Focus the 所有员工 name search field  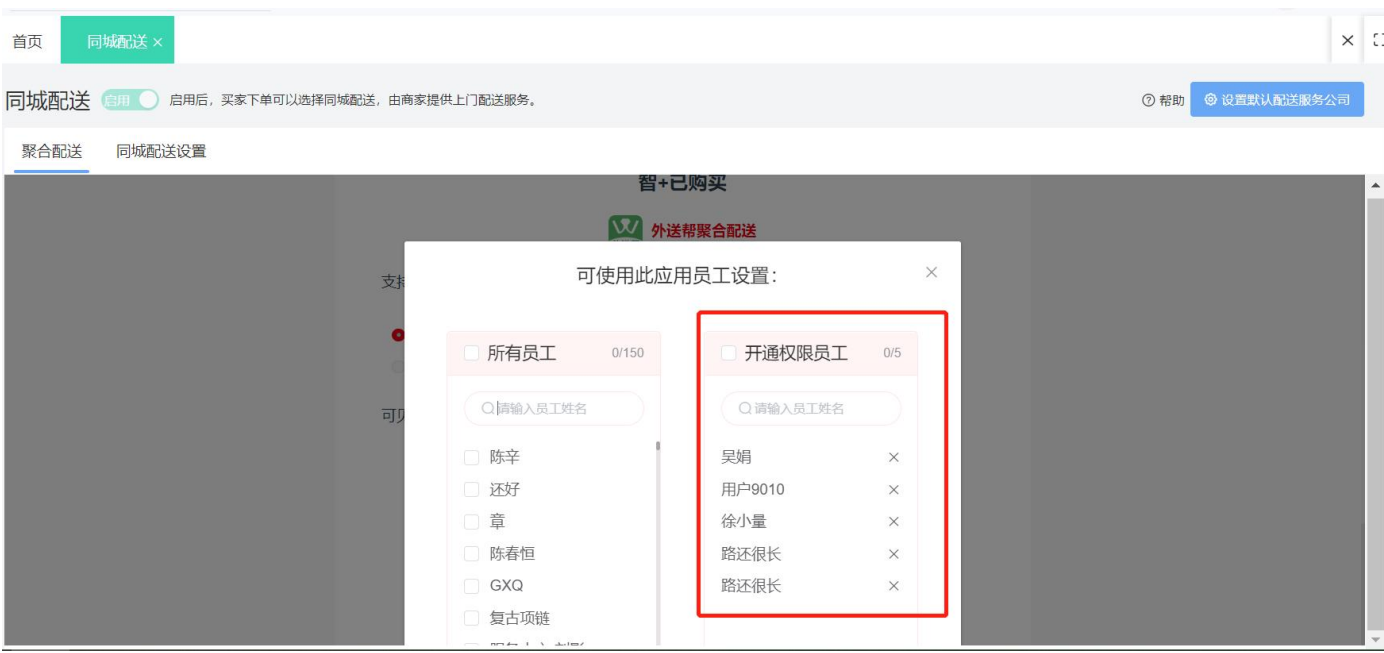[x=554, y=408]
